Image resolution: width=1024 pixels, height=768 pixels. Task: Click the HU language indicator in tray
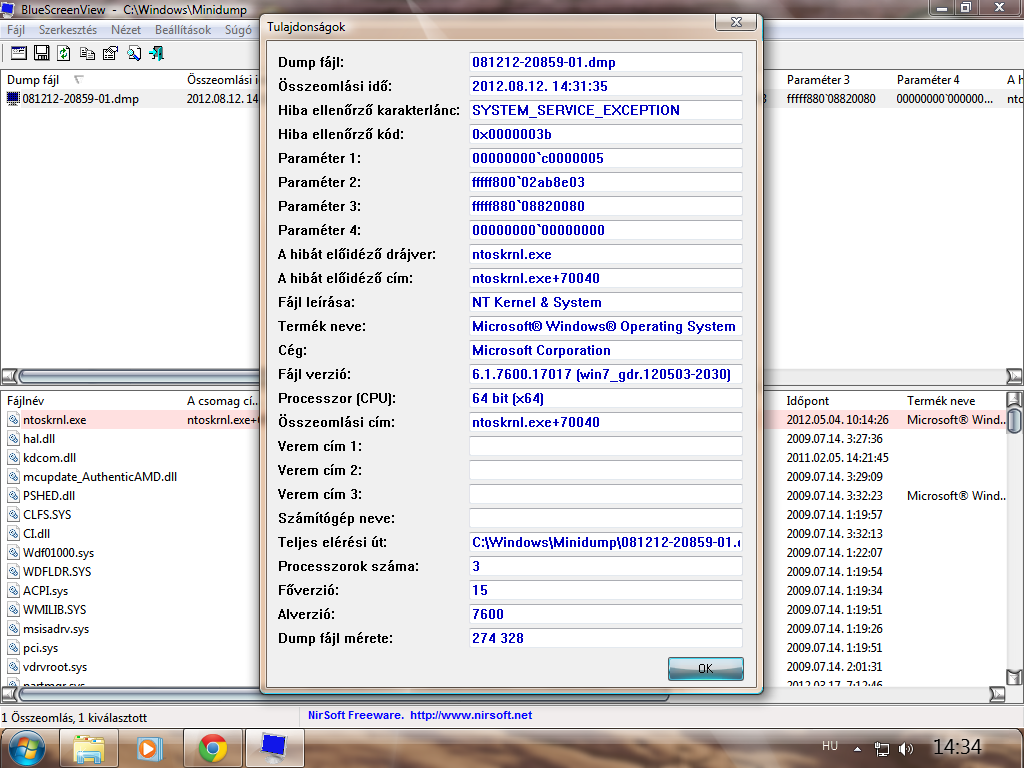coord(829,746)
